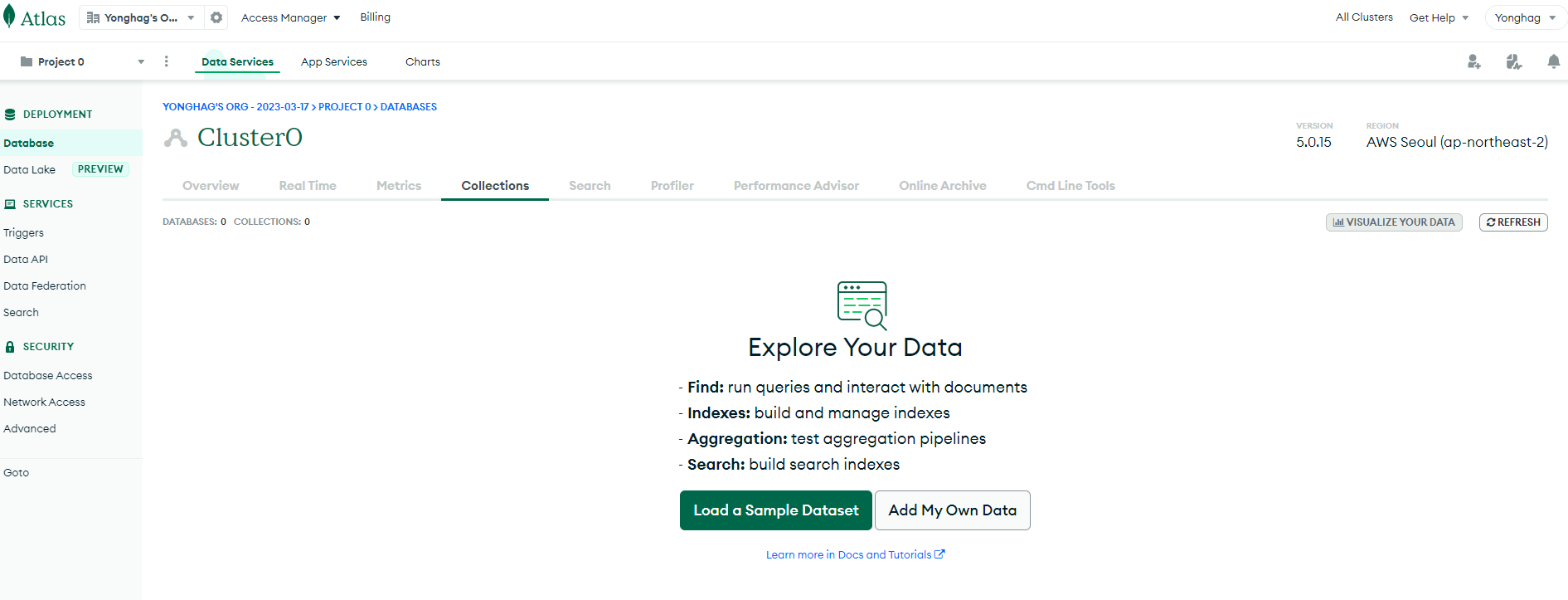Click the PREVIEW badge
The image size is (1568, 600).
100,169
